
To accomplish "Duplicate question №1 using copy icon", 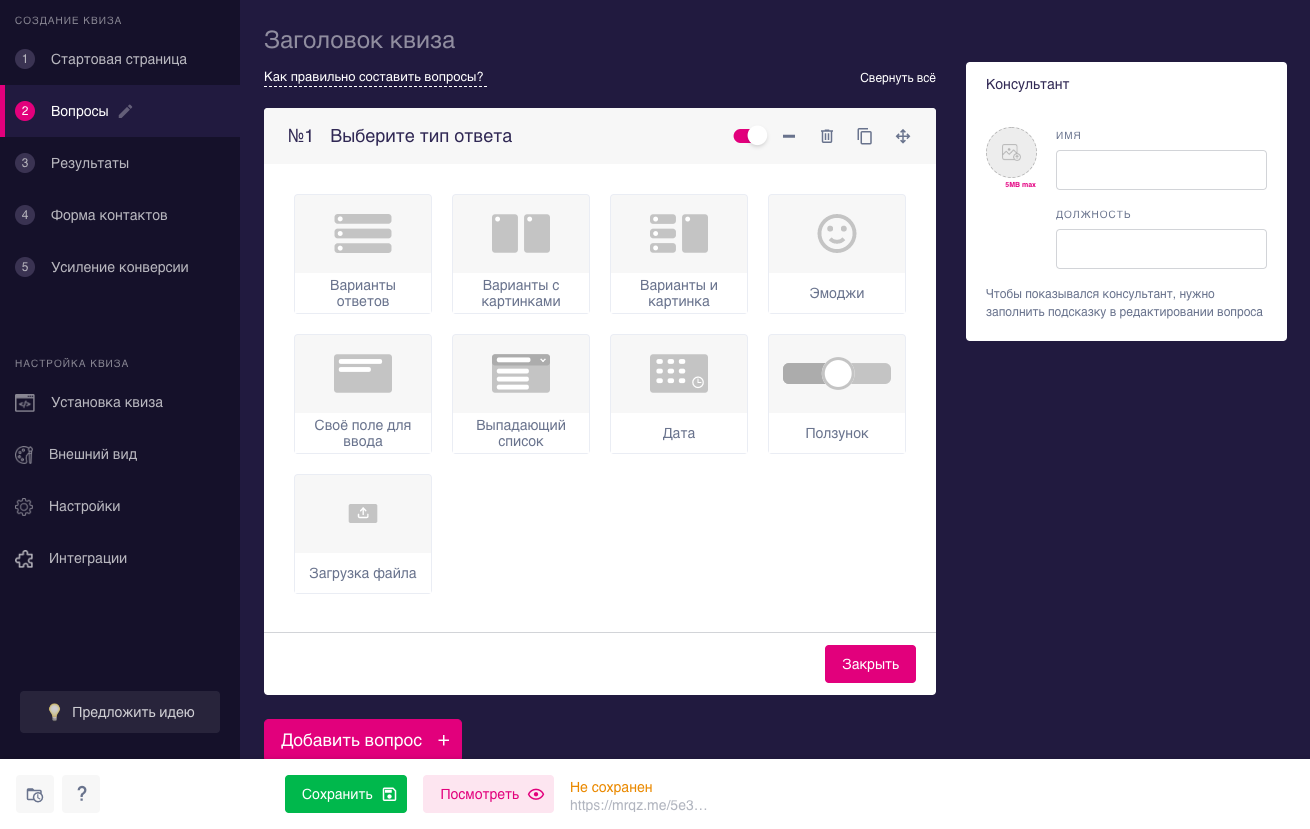I will [x=865, y=136].
